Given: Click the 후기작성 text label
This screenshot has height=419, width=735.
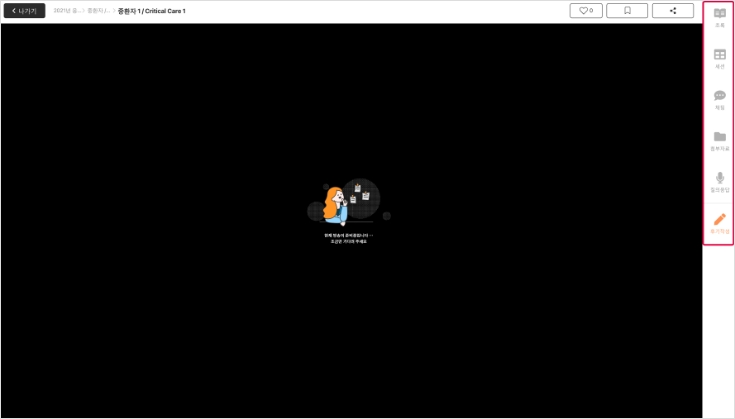Looking at the screenshot, I should pyautogui.click(x=719, y=231).
